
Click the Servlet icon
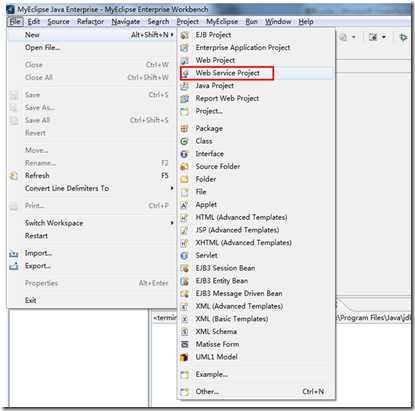184,256
